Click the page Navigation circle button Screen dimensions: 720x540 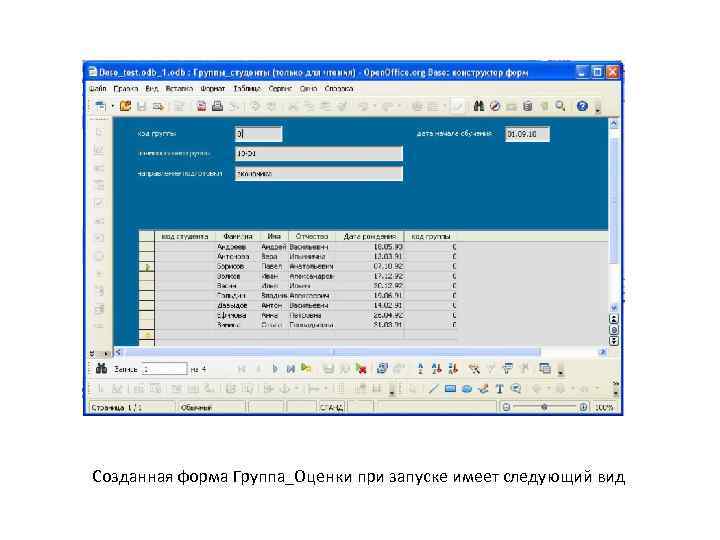click(x=613, y=330)
